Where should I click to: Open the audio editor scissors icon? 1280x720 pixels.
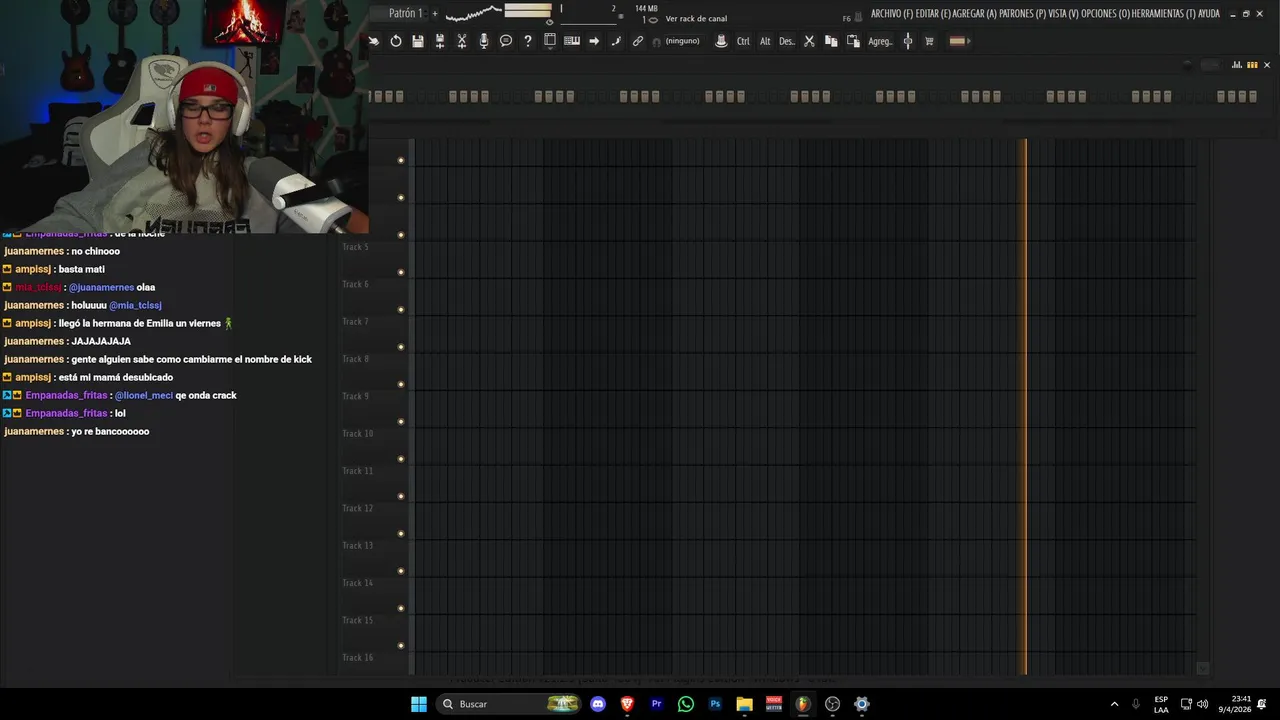click(462, 41)
